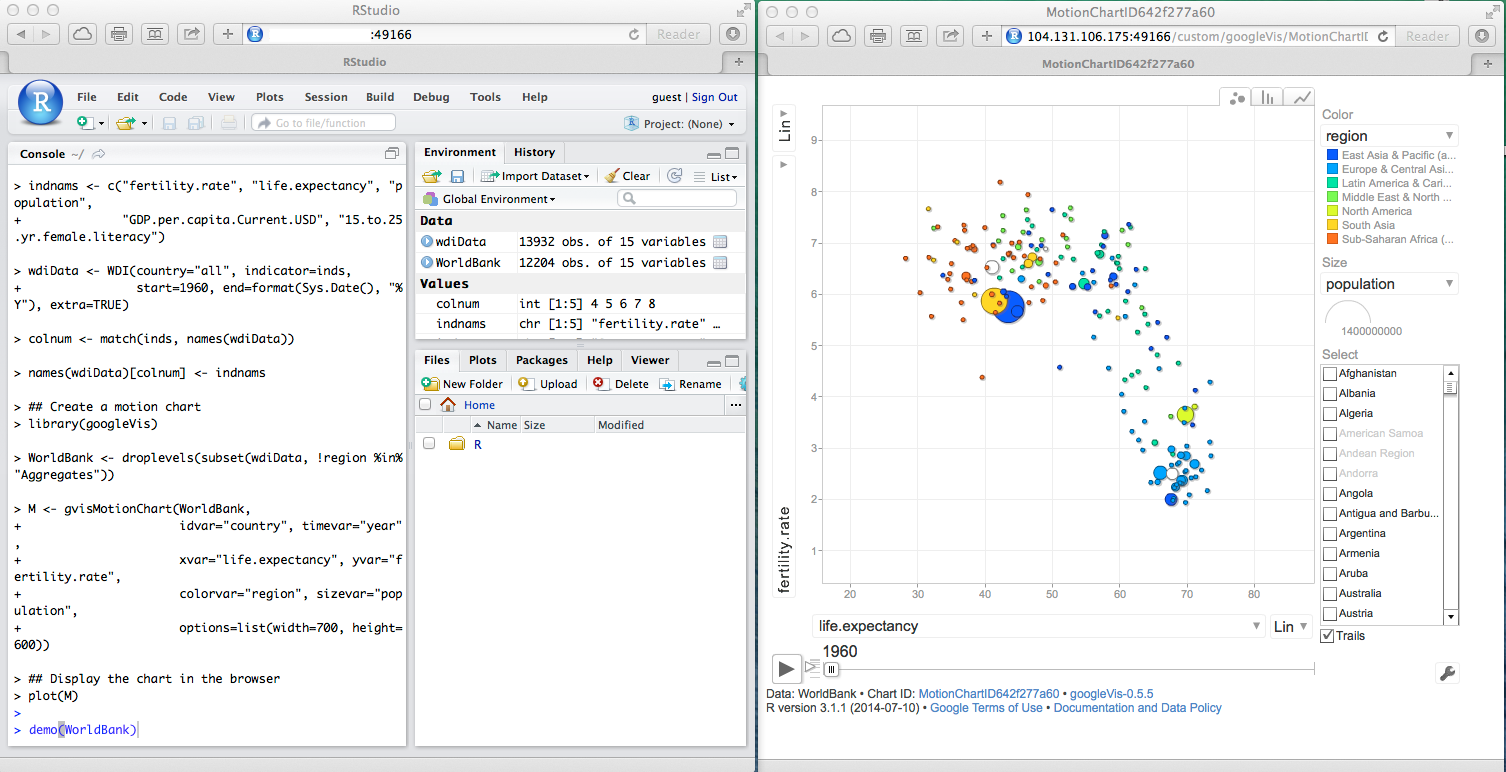1506x772 pixels.
Task: Click the ellipsis go-to-directory button in Files pane
Action: [x=736, y=405]
